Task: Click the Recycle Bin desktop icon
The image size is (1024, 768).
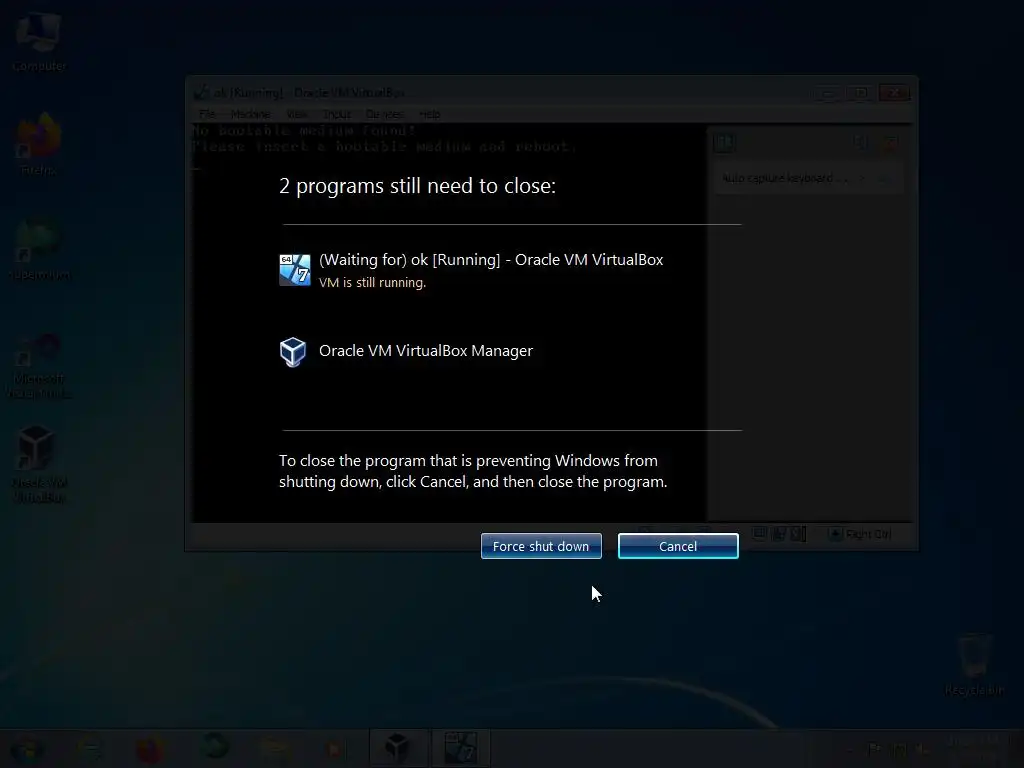Action: [x=974, y=665]
